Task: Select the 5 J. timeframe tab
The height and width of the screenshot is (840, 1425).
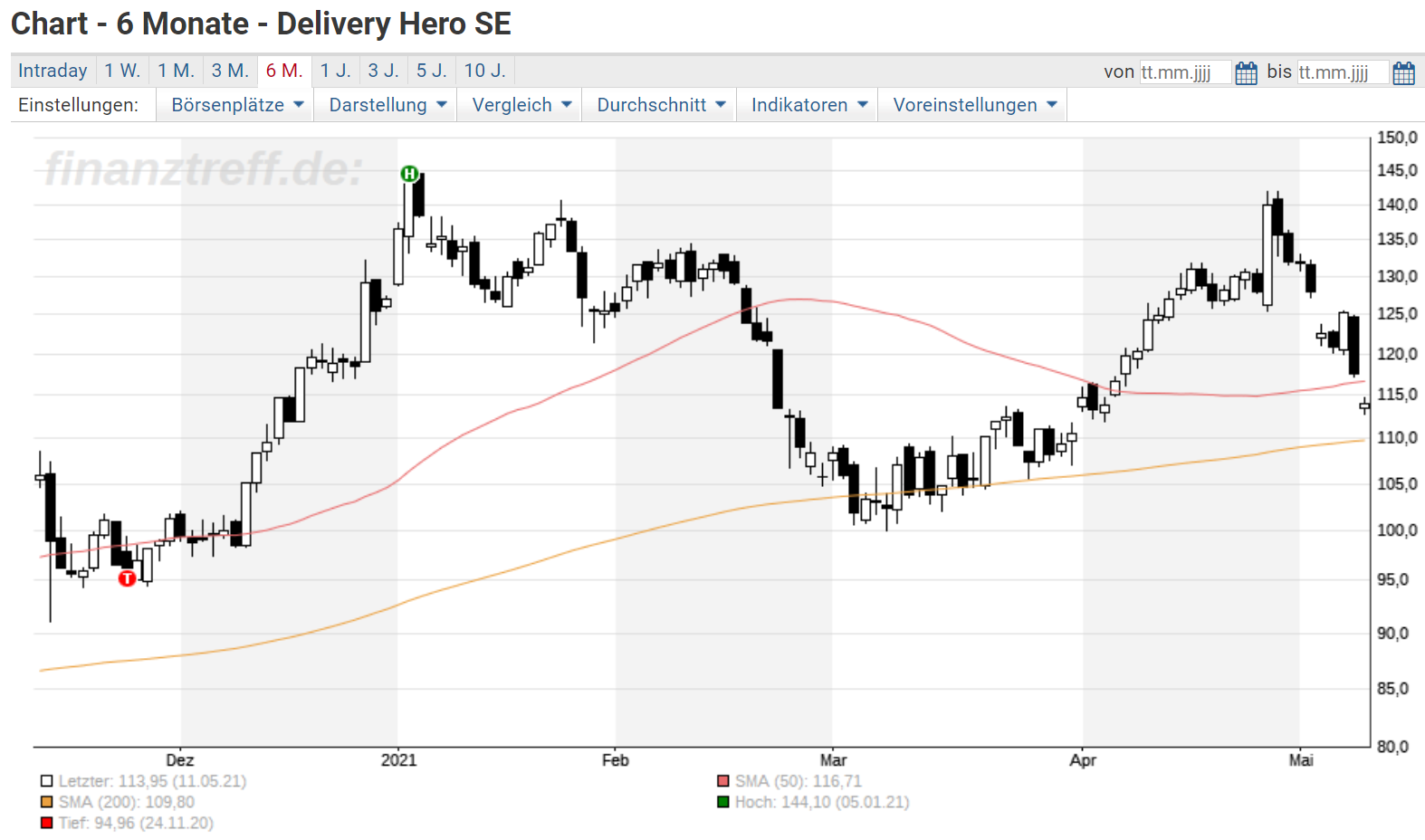Action: [432, 71]
